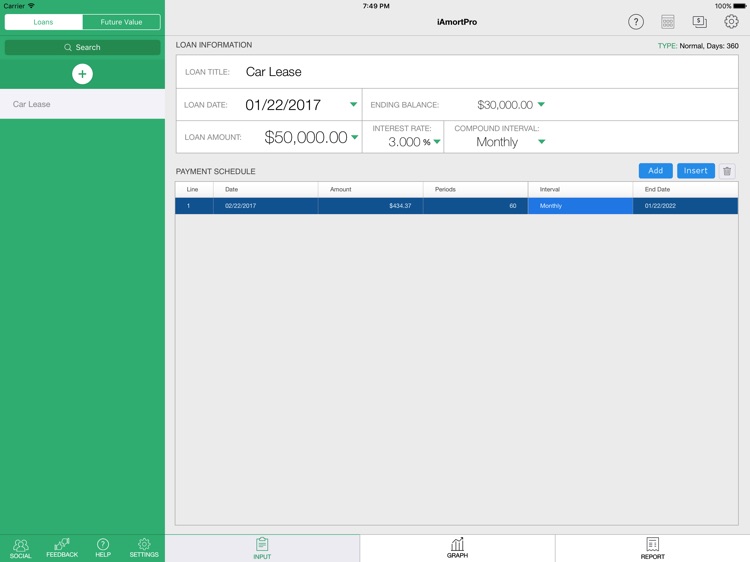This screenshot has width=750, height=562.
Task: Open the calculator icon in header
Action: pos(668,22)
